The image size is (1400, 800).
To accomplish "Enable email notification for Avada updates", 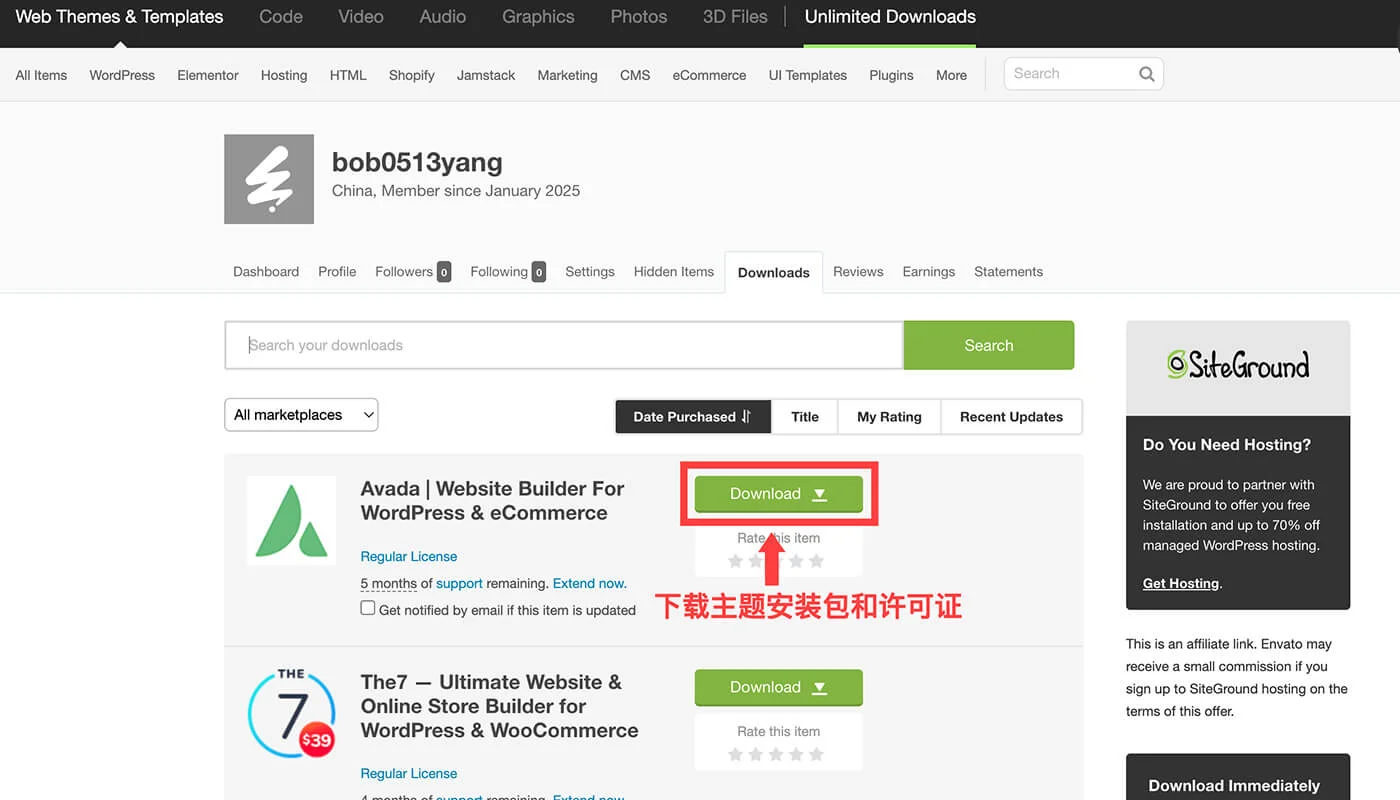I will 368,609.
